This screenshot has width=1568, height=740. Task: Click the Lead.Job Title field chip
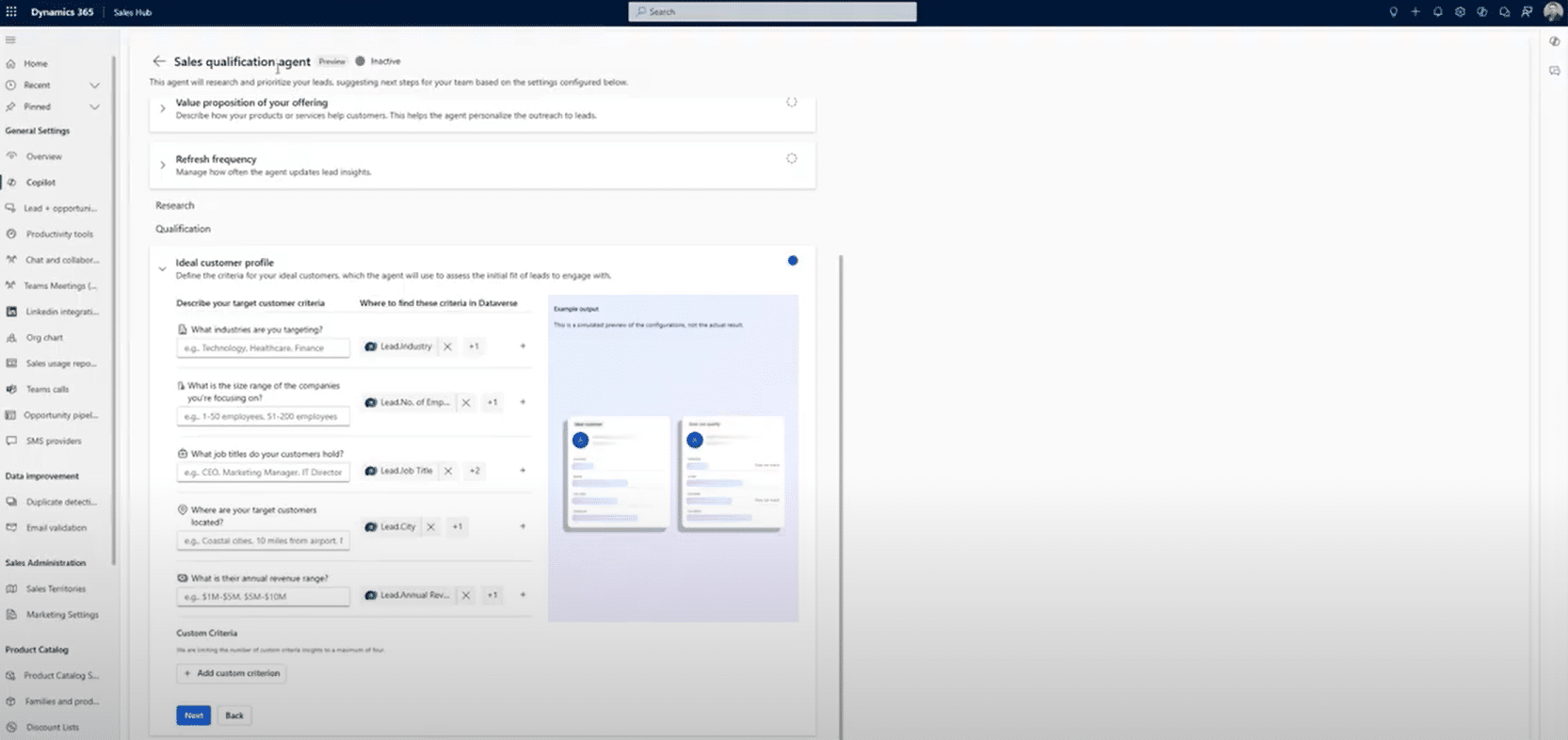click(399, 471)
